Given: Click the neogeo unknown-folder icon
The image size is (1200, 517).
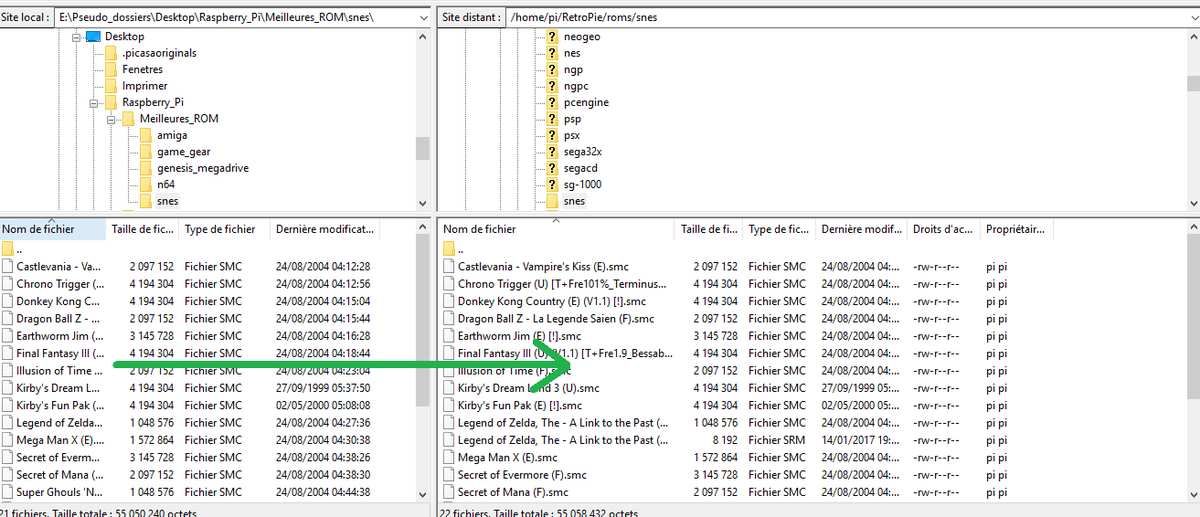Looking at the screenshot, I should coord(552,37).
